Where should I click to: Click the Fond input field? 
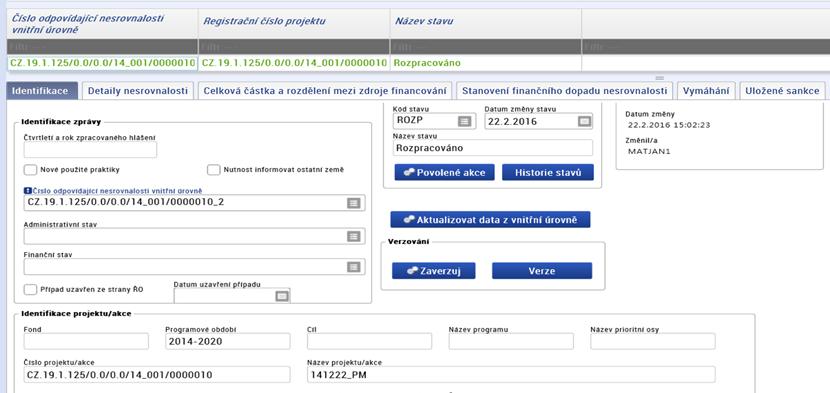click(86, 342)
